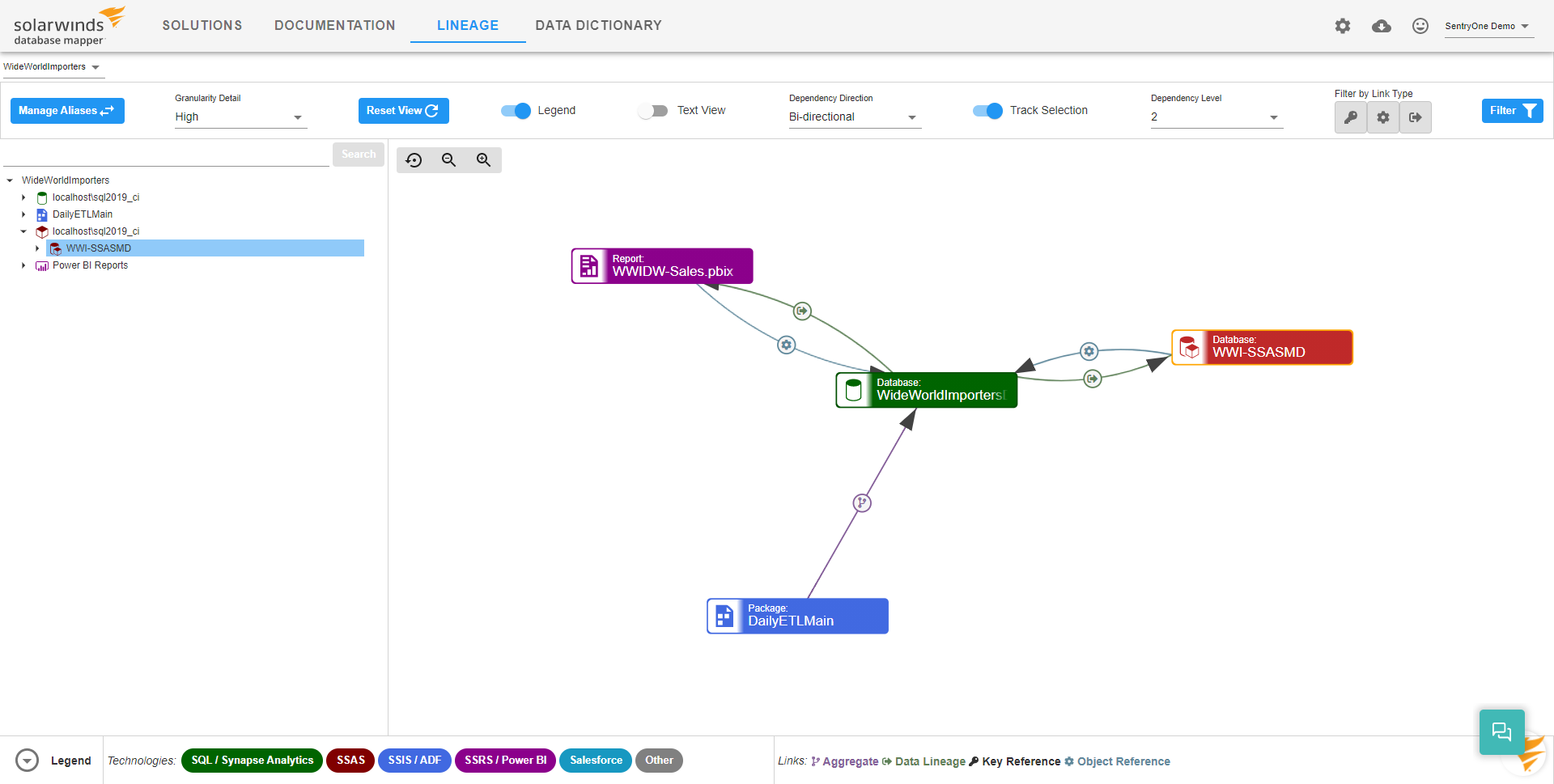
Task: Click the Salesforce legend chip
Action: click(596, 761)
